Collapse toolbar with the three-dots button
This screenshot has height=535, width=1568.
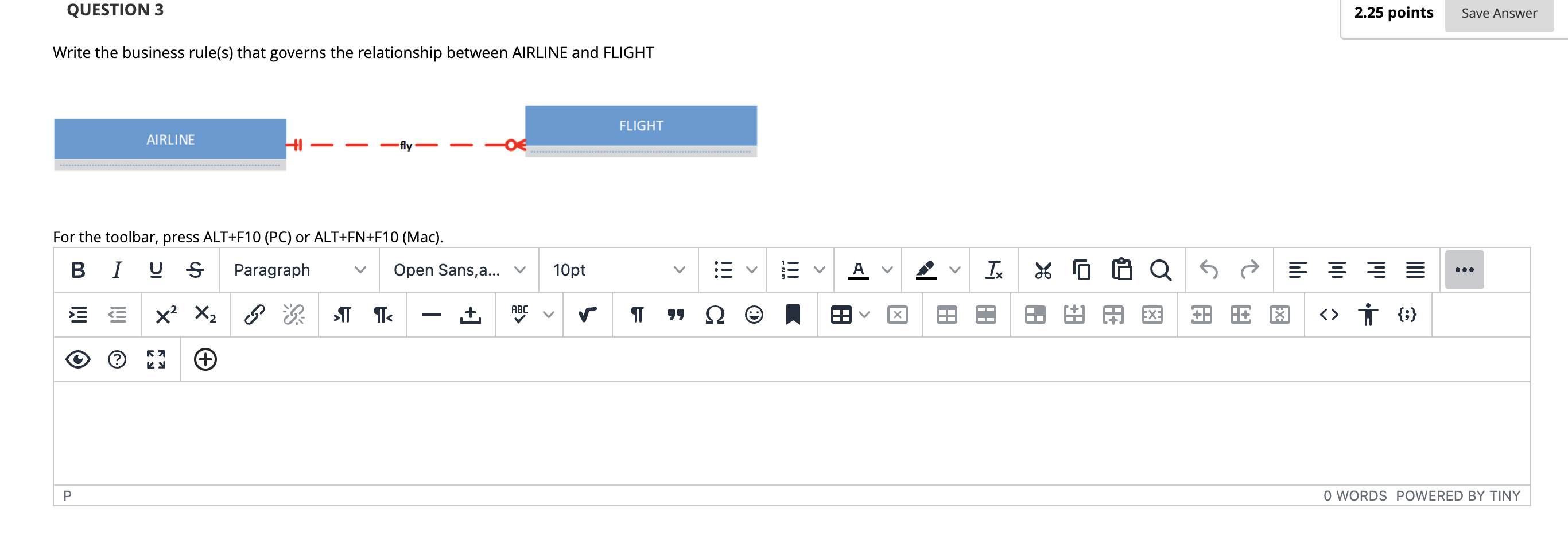click(1464, 270)
